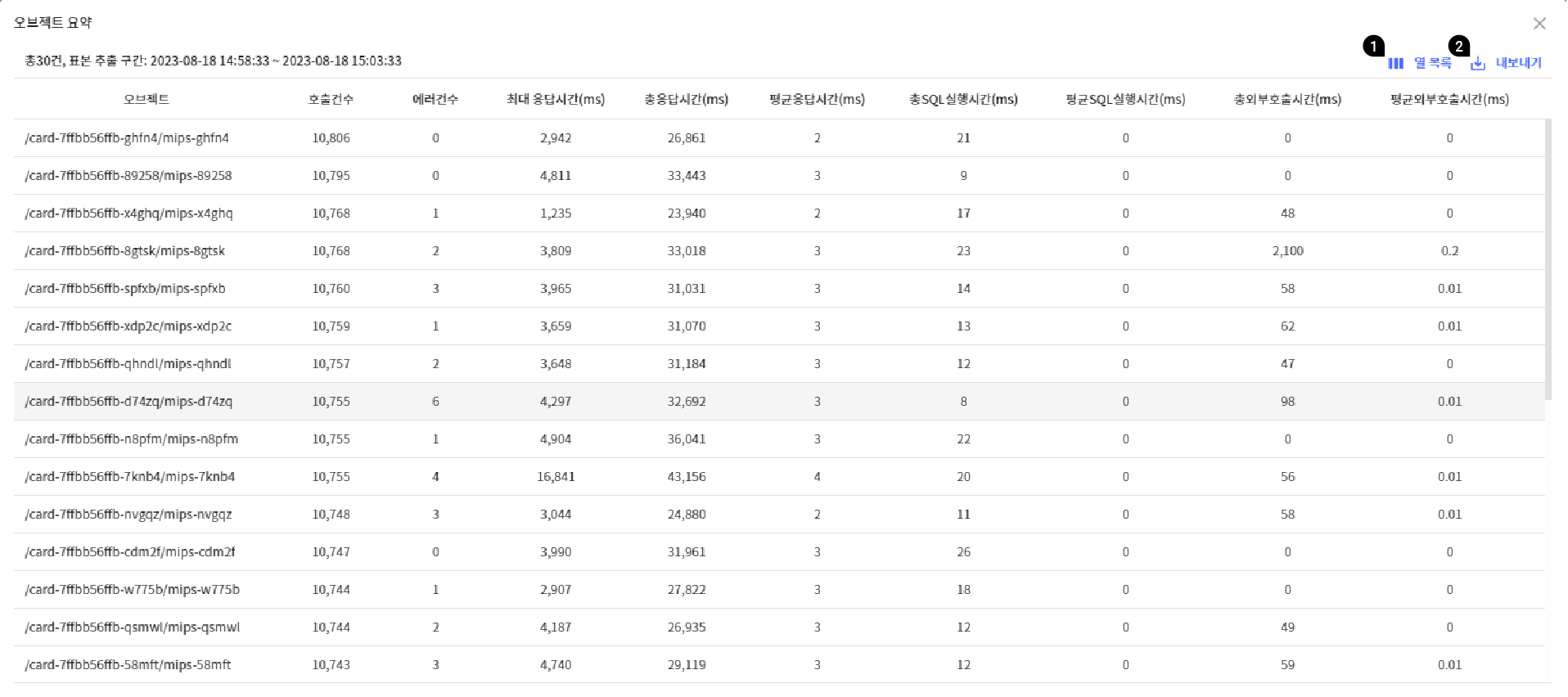1568x697 pixels.
Task: Sort by 평균외부호출시간(ms) column header
Action: click(x=1449, y=99)
